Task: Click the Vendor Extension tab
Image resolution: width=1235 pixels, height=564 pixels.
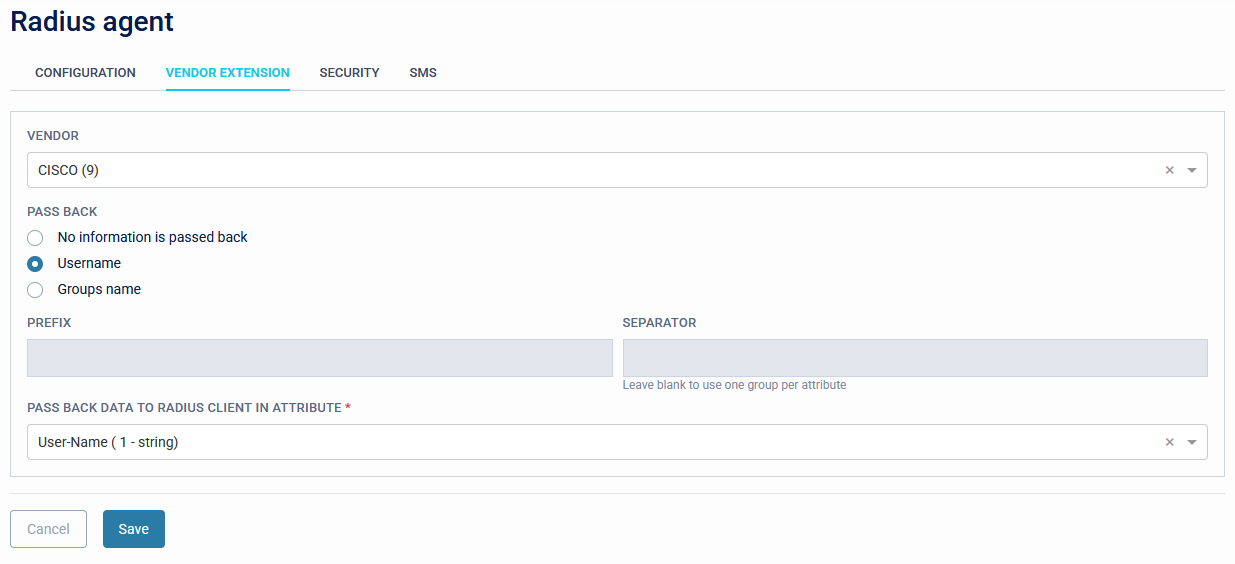Action: pos(228,73)
